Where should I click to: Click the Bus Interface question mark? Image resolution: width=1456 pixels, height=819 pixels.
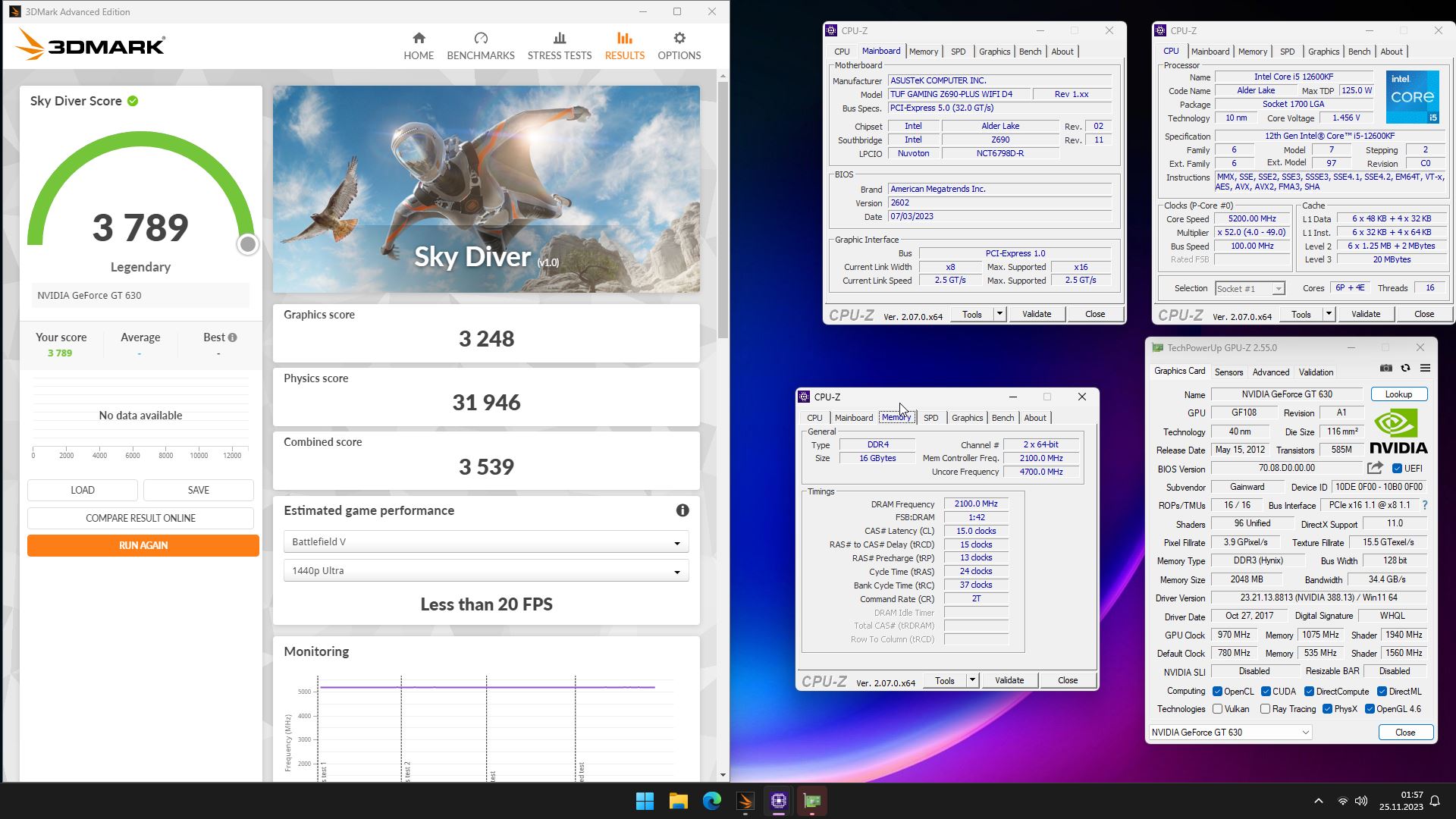[x=1424, y=505]
